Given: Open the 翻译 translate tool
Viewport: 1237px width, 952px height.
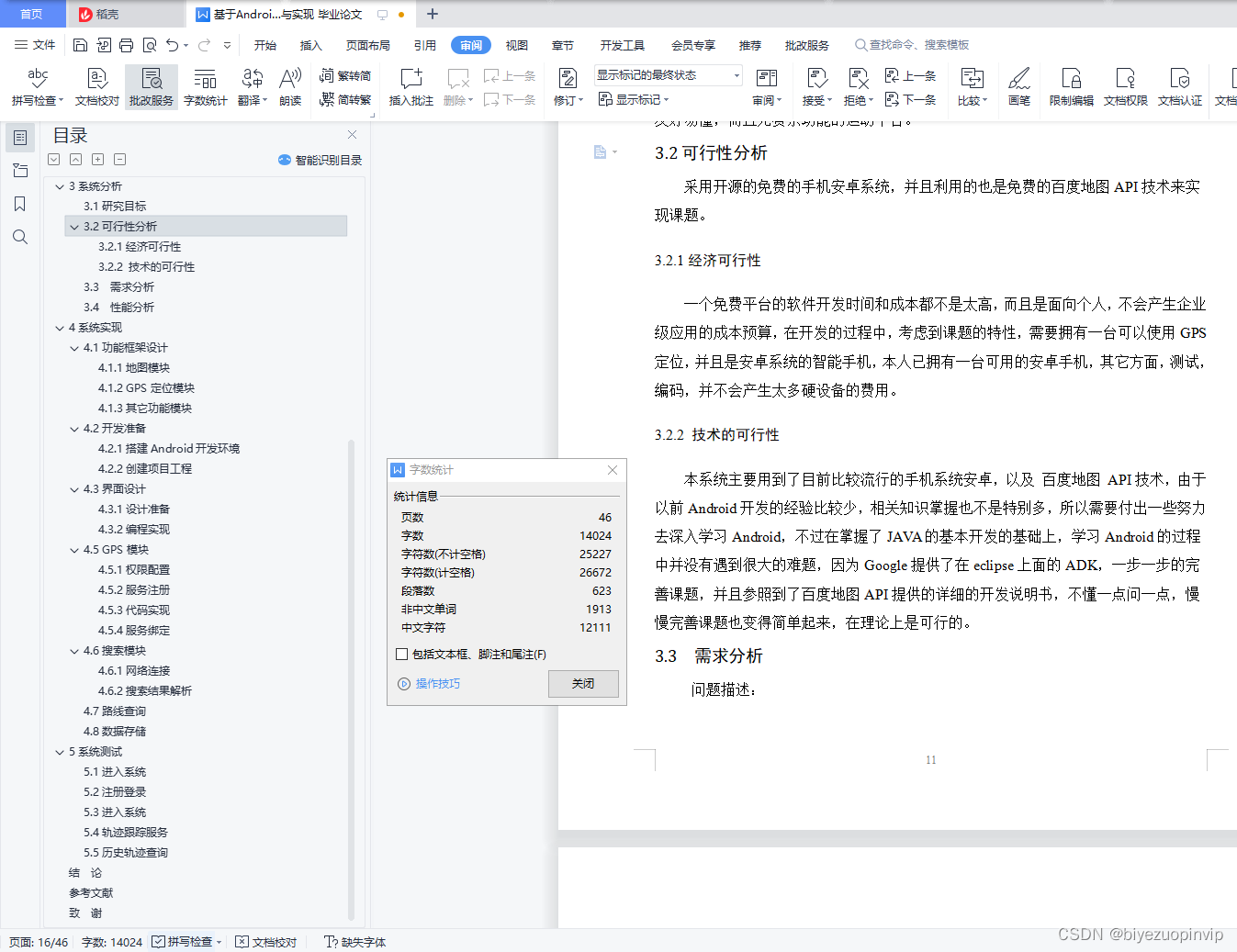Looking at the screenshot, I should click(253, 87).
